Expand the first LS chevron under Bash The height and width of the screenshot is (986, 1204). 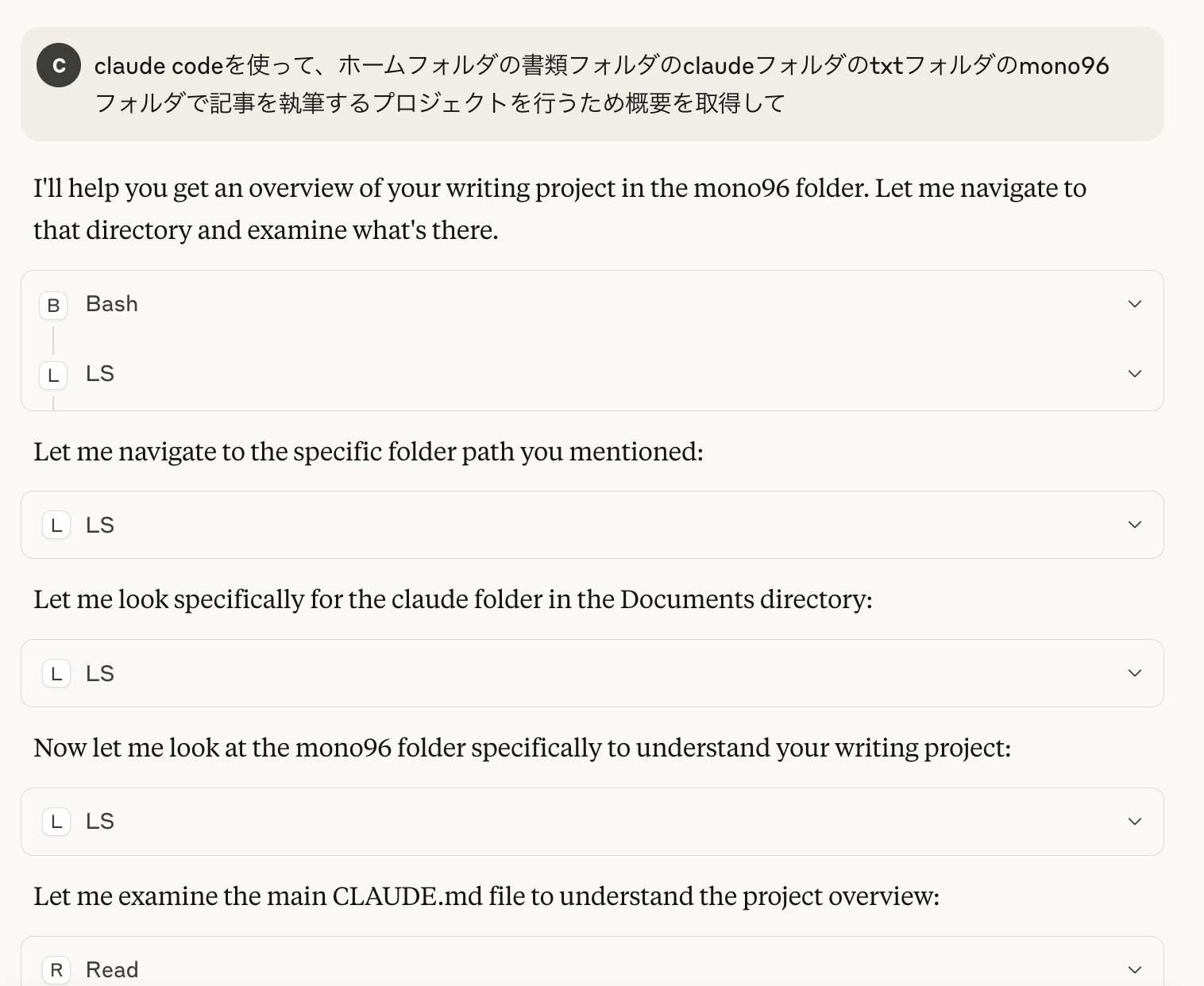point(1135,374)
